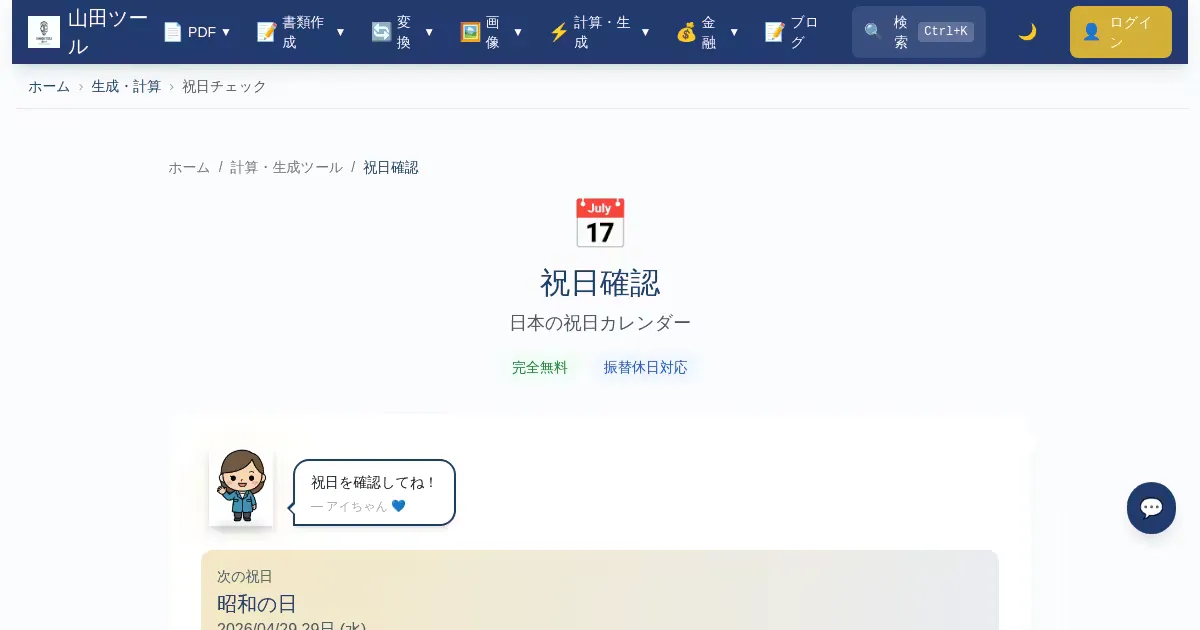Click the 振替休日対応 badge
Viewport: 1200px width, 630px height.
(645, 367)
